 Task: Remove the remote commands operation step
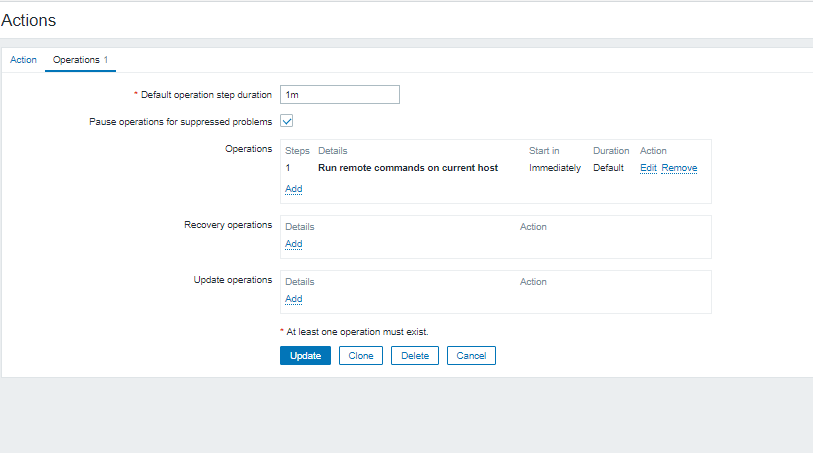pyautogui.click(x=679, y=168)
